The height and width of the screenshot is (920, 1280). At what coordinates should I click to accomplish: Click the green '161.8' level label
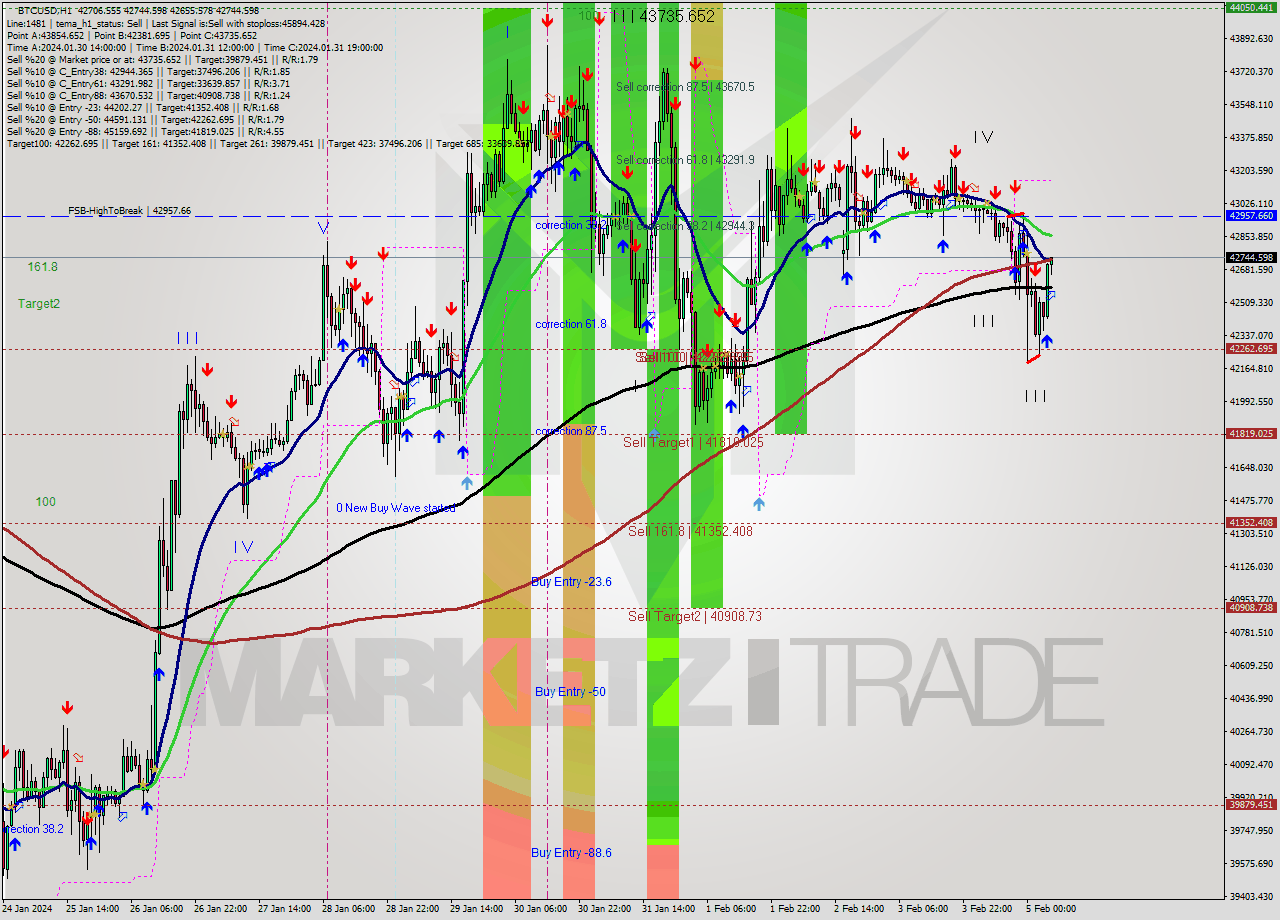42,267
